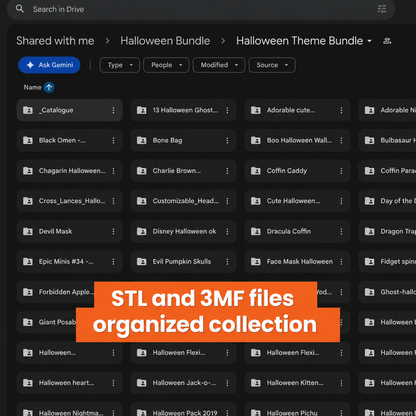Click the Name column header
This screenshot has width=416, height=416.
coord(32,87)
